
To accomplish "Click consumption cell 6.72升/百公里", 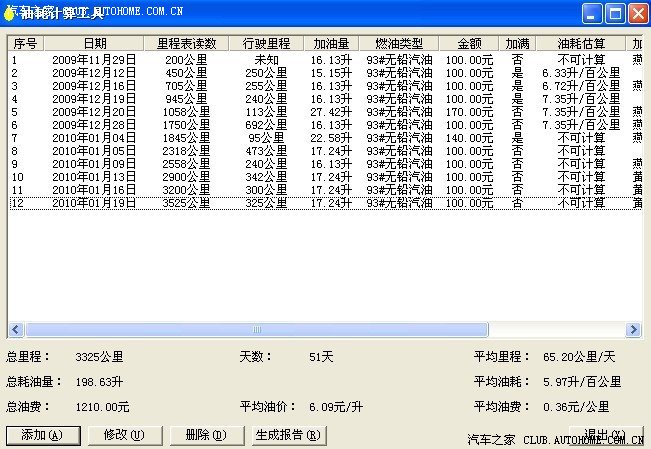I will (x=581, y=86).
